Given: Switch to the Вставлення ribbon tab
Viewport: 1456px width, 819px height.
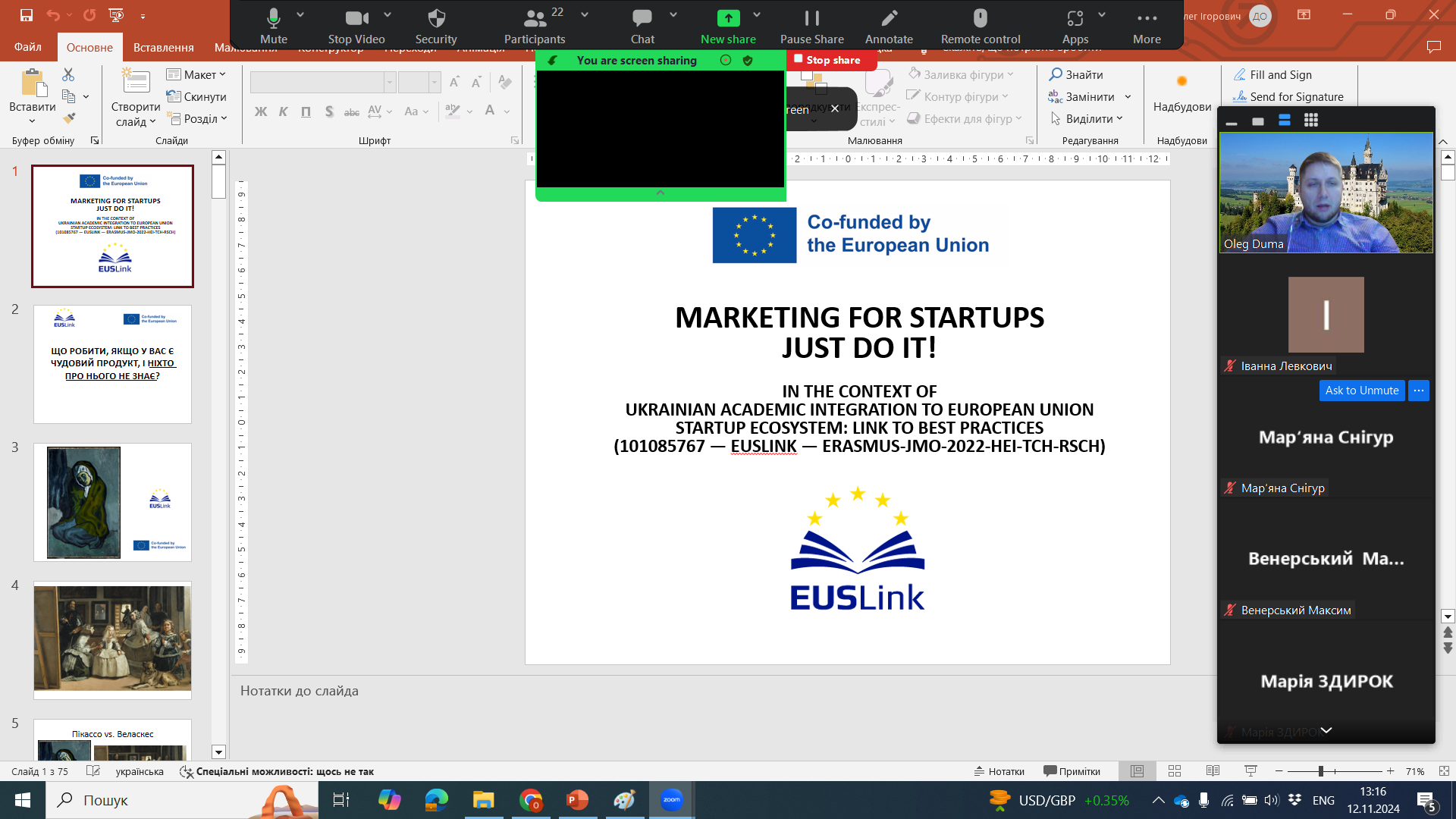Looking at the screenshot, I should click(163, 47).
